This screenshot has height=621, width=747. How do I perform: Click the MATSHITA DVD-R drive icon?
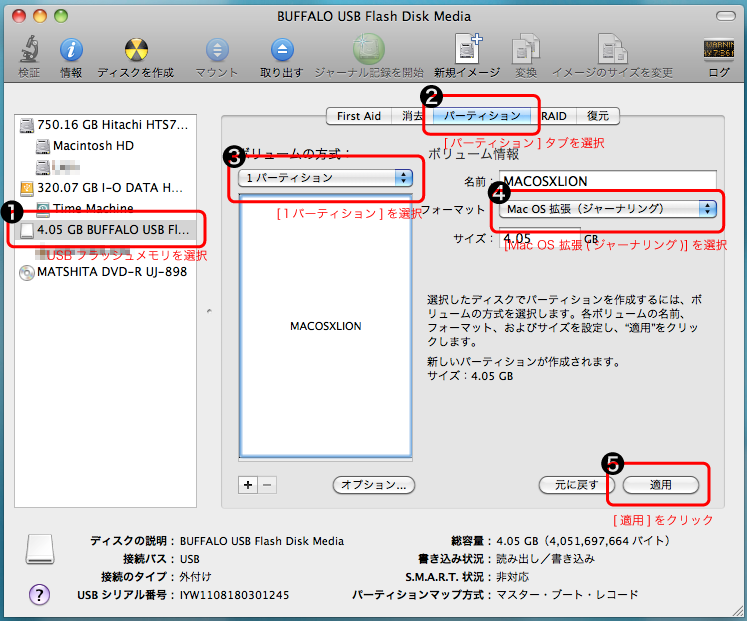27,272
